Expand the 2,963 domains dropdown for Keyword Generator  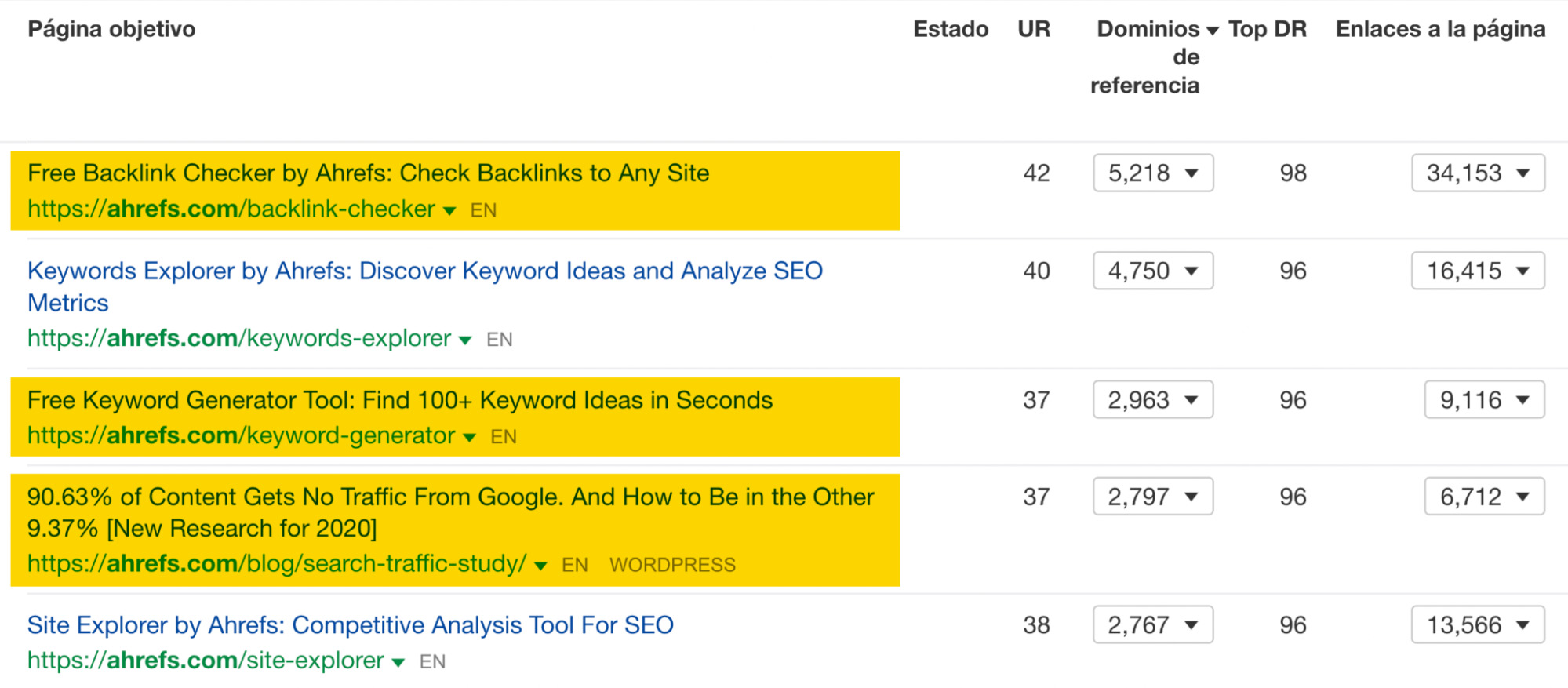(1153, 399)
